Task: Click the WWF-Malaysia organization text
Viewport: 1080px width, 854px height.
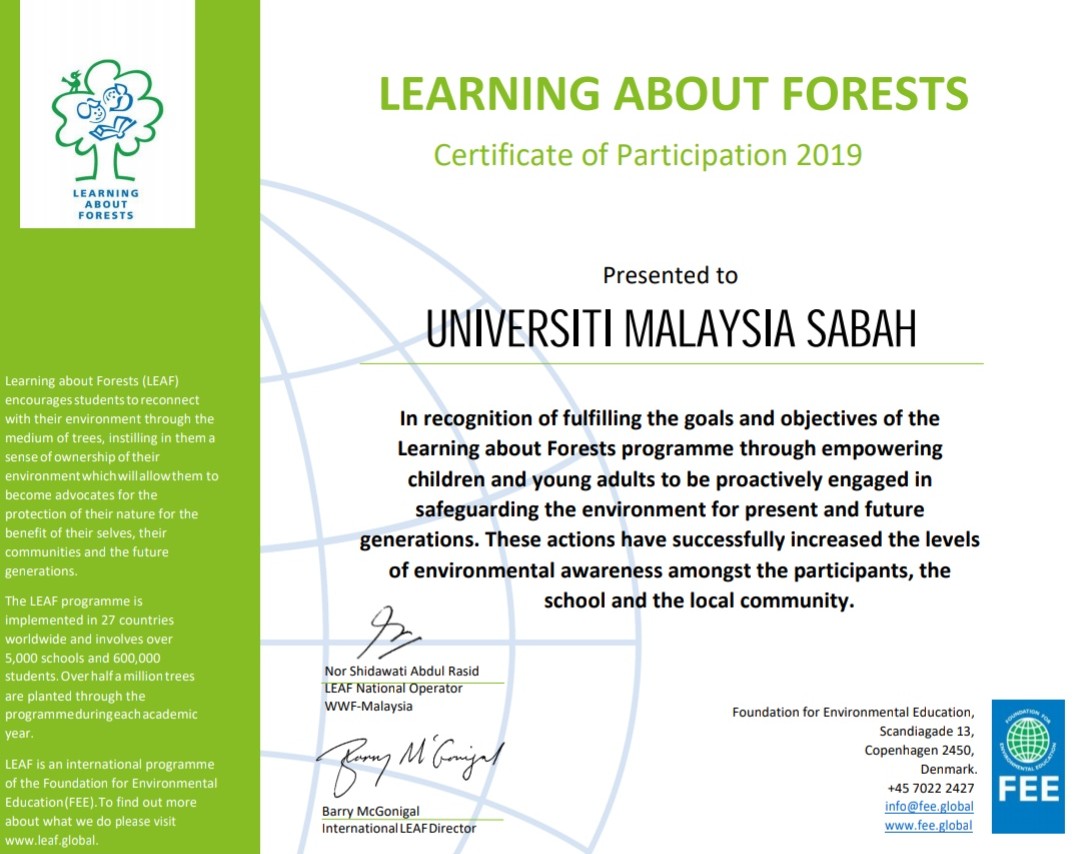Action: click(x=367, y=706)
